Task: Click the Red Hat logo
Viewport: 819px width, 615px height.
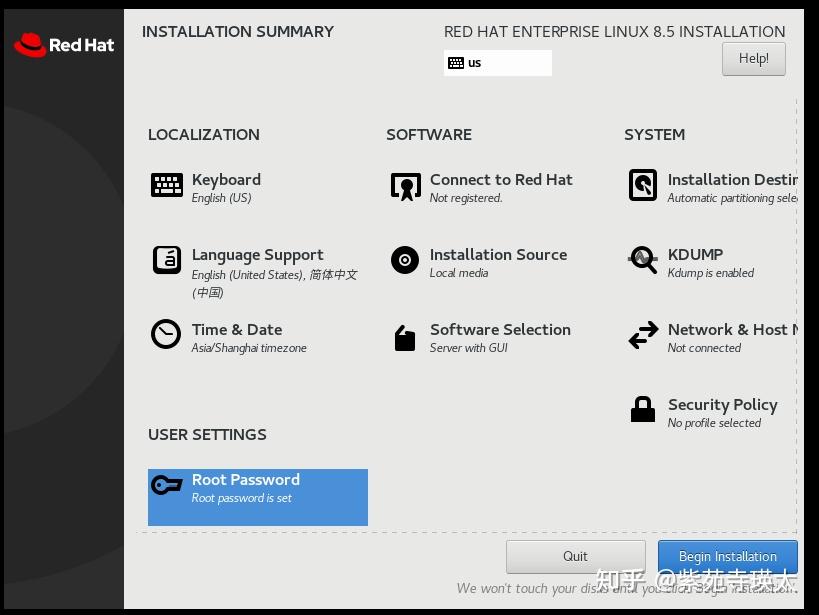Action: (x=62, y=44)
